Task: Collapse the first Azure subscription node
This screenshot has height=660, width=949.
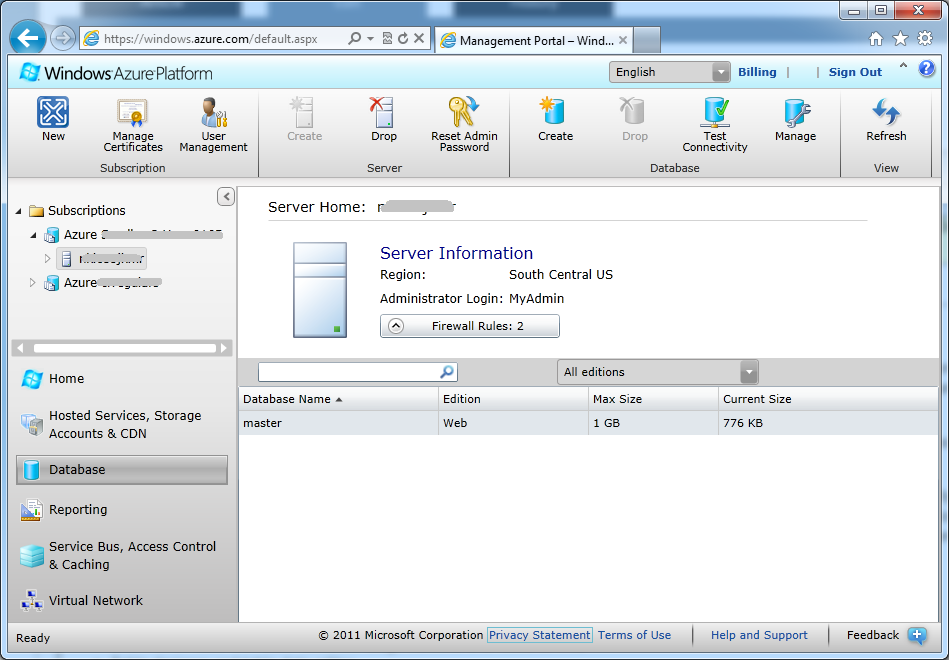Action: pos(34,235)
